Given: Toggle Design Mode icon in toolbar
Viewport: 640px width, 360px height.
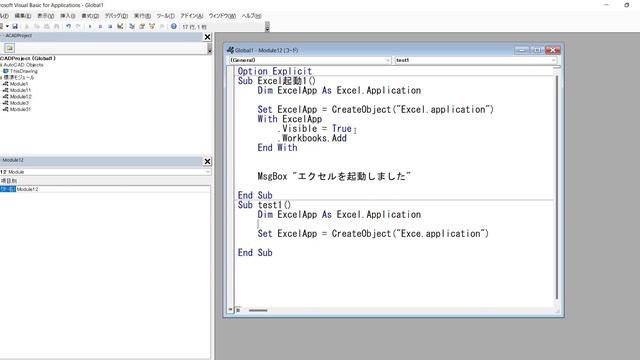Looking at the screenshot, I should (120, 26).
